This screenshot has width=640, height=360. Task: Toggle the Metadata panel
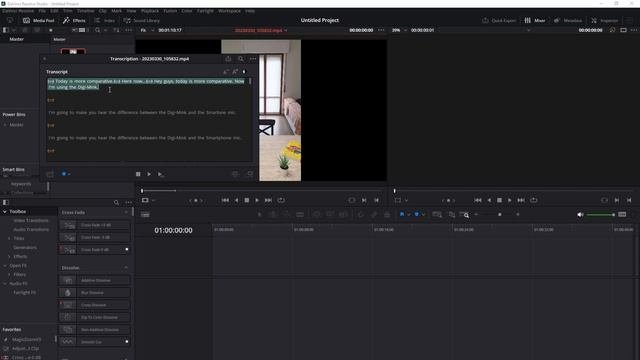[x=568, y=20]
